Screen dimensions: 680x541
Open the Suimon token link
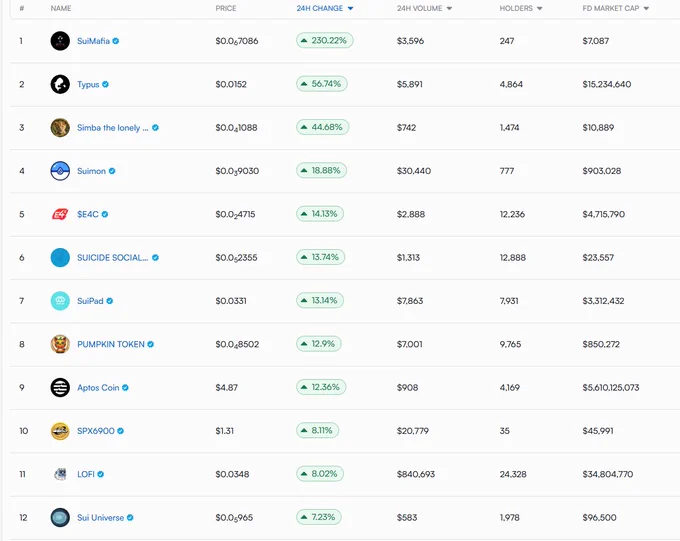[91, 171]
